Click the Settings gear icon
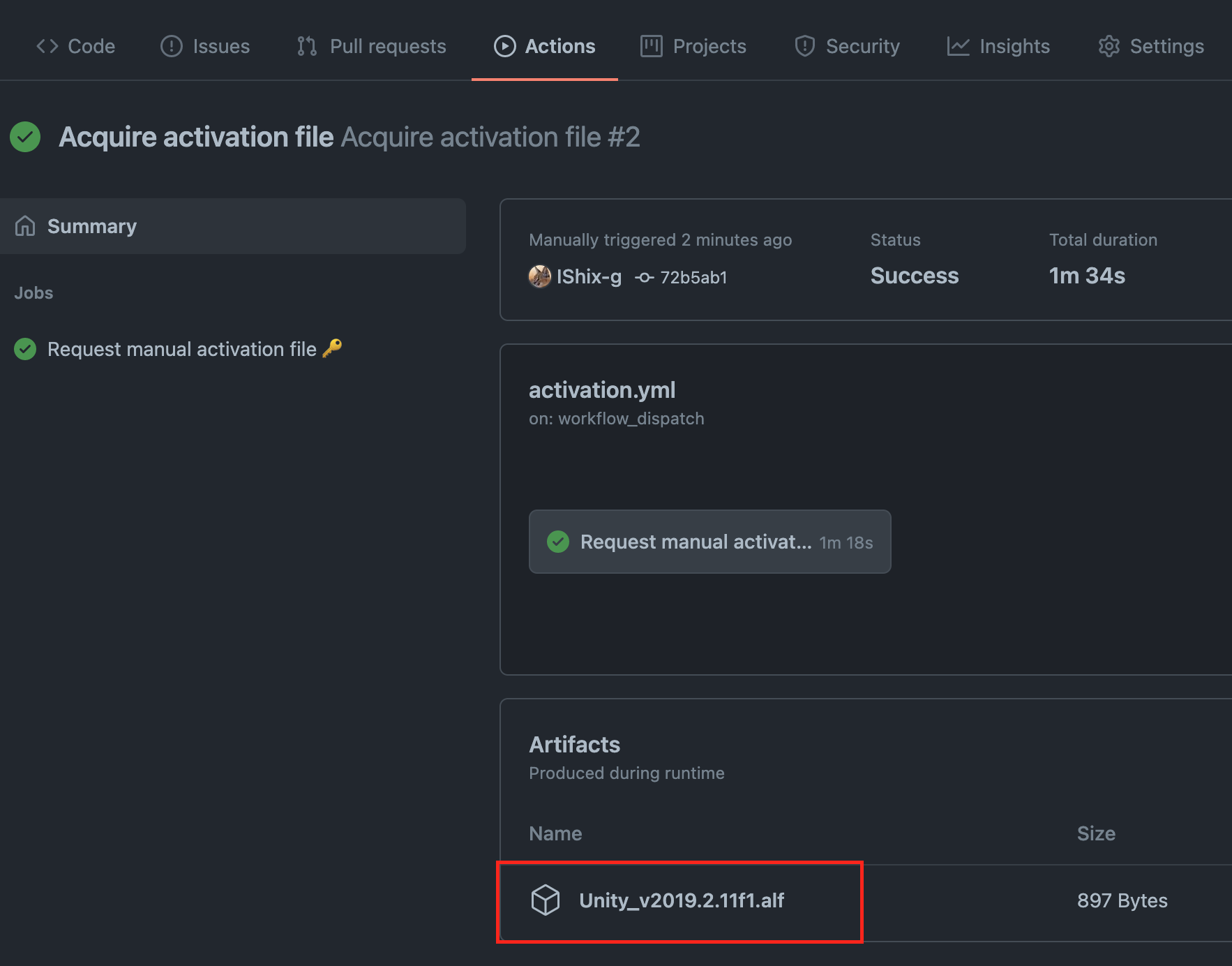This screenshot has height=966, width=1232. [x=1109, y=46]
